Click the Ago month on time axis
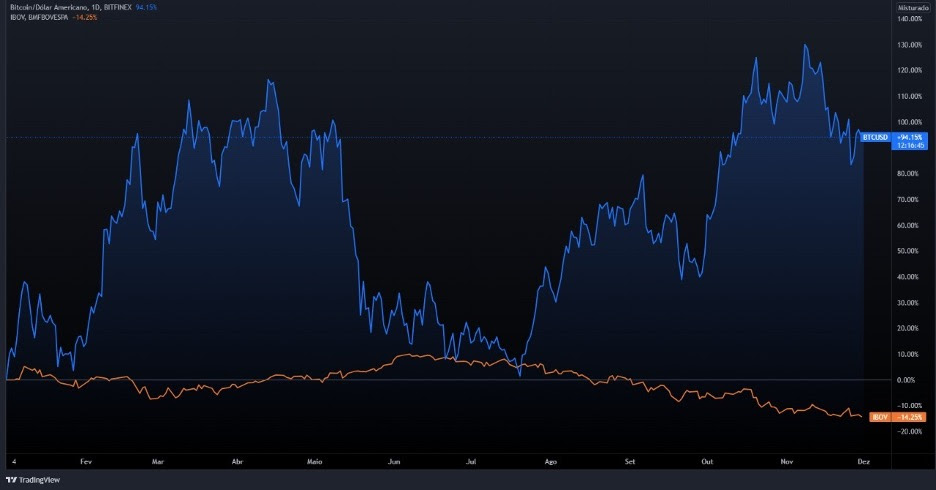 [550, 461]
